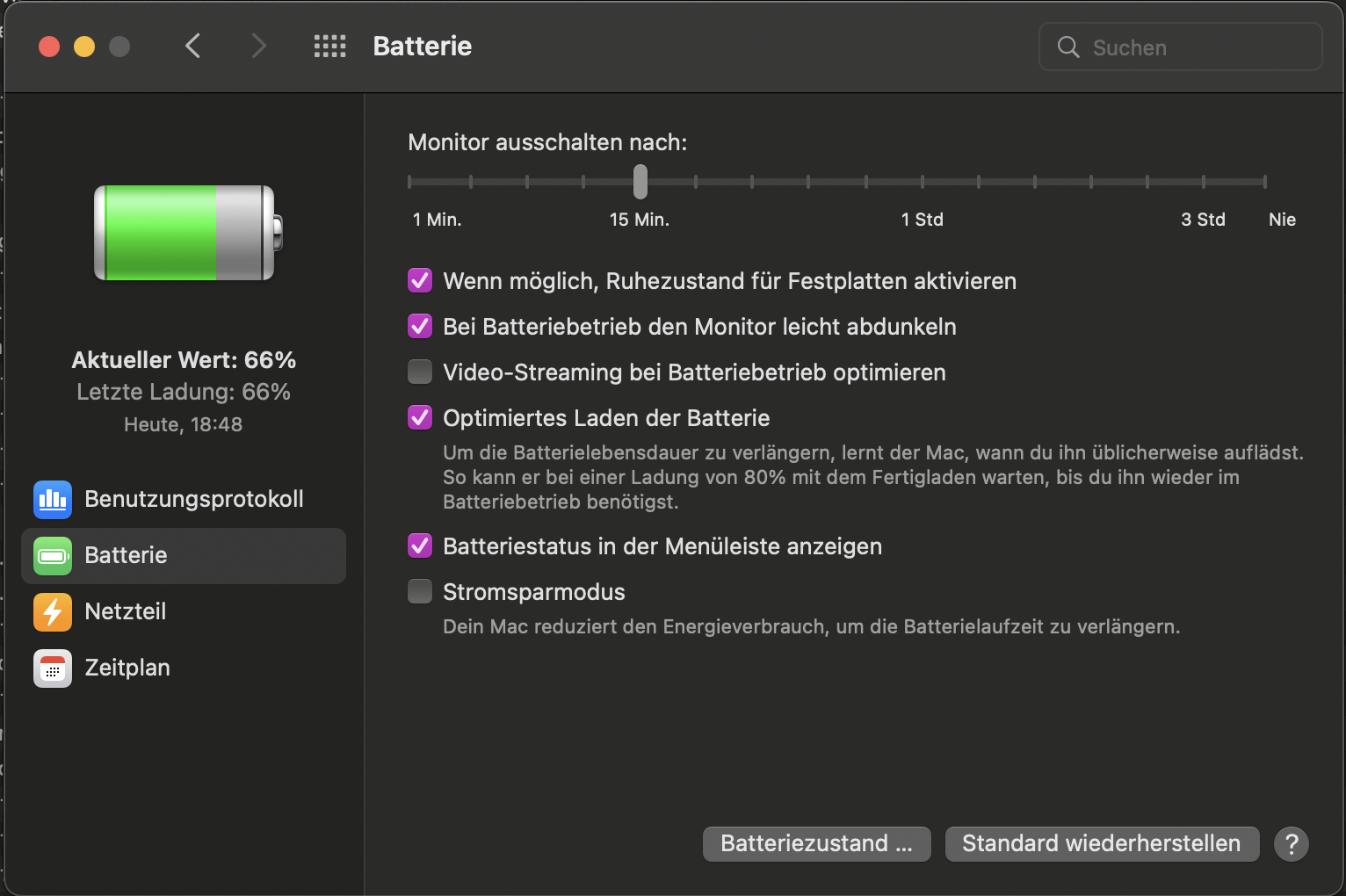Open the Batteriezustand dialog button
The width and height of the screenshot is (1346, 896).
[x=816, y=844]
